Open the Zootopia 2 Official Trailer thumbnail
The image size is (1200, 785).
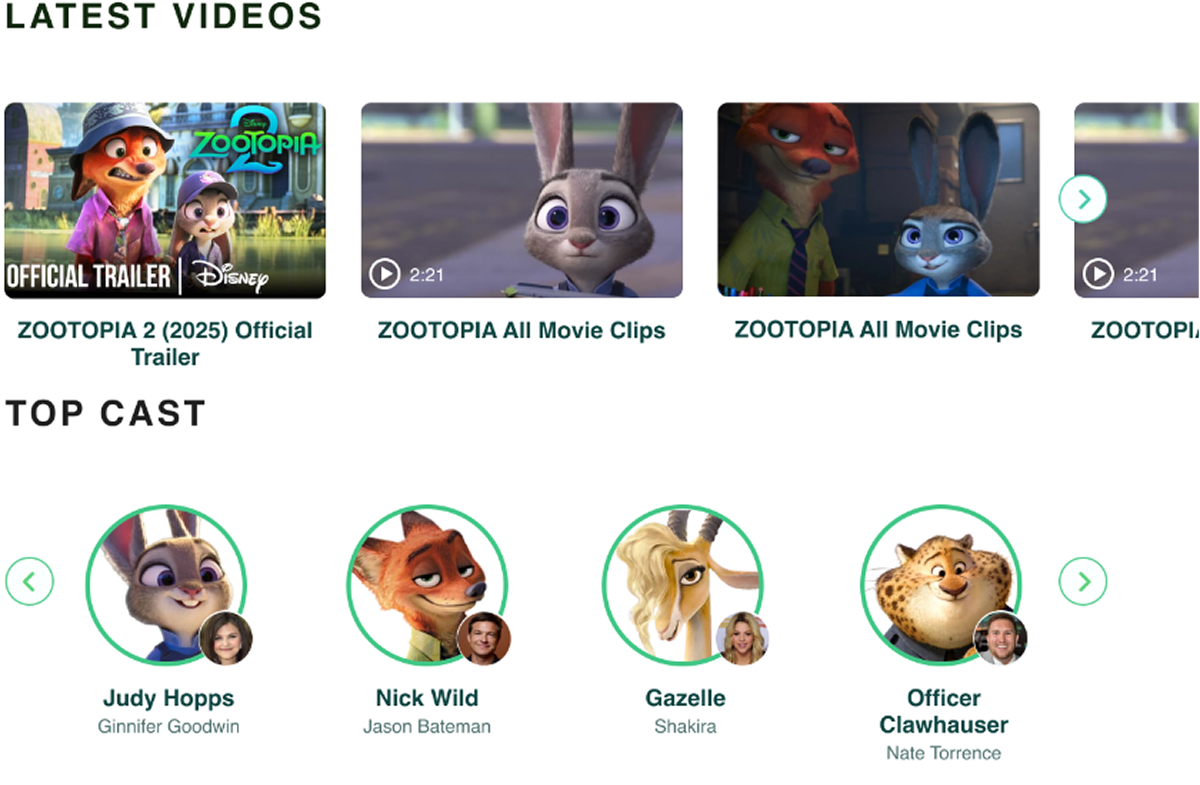[165, 200]
